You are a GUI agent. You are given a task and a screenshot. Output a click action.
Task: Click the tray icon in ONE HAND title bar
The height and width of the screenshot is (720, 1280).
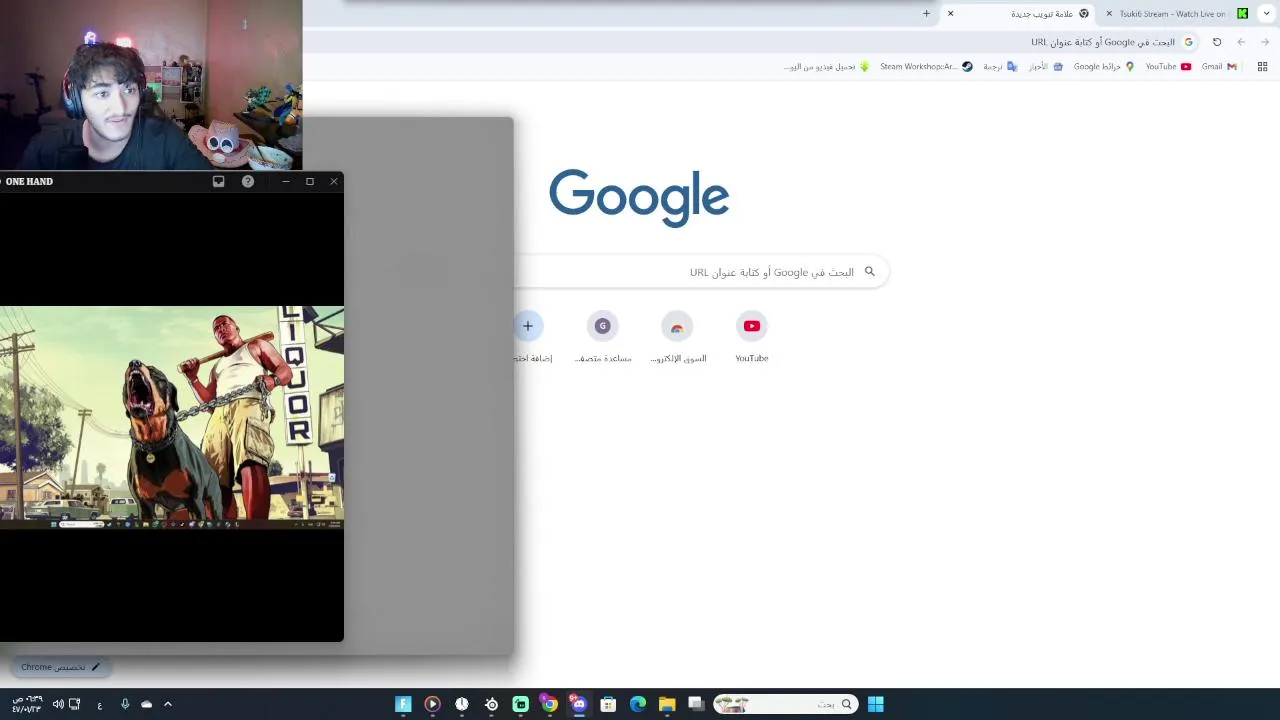coord(219,181)
